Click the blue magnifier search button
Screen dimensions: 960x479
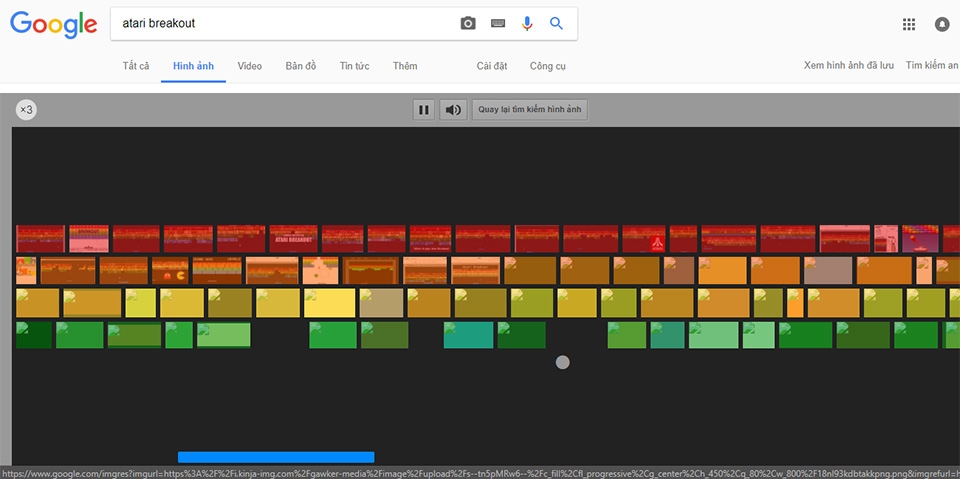pyautogui.click(x=556, y=24)
